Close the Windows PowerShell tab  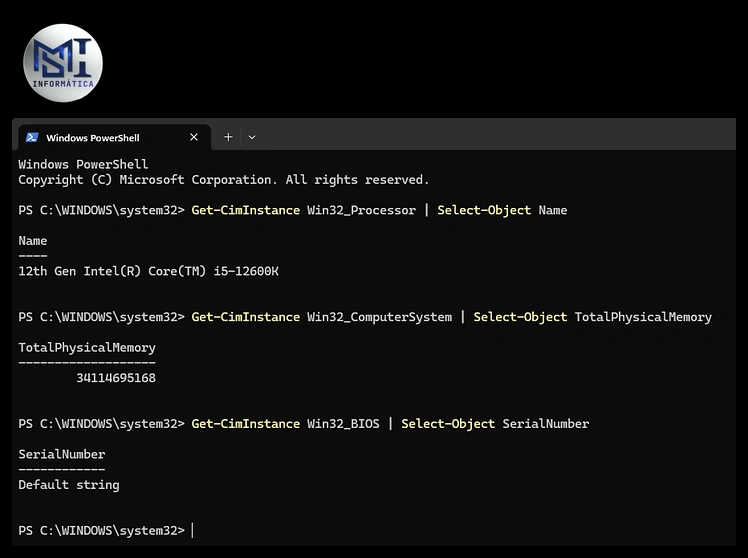pos(194,137)
